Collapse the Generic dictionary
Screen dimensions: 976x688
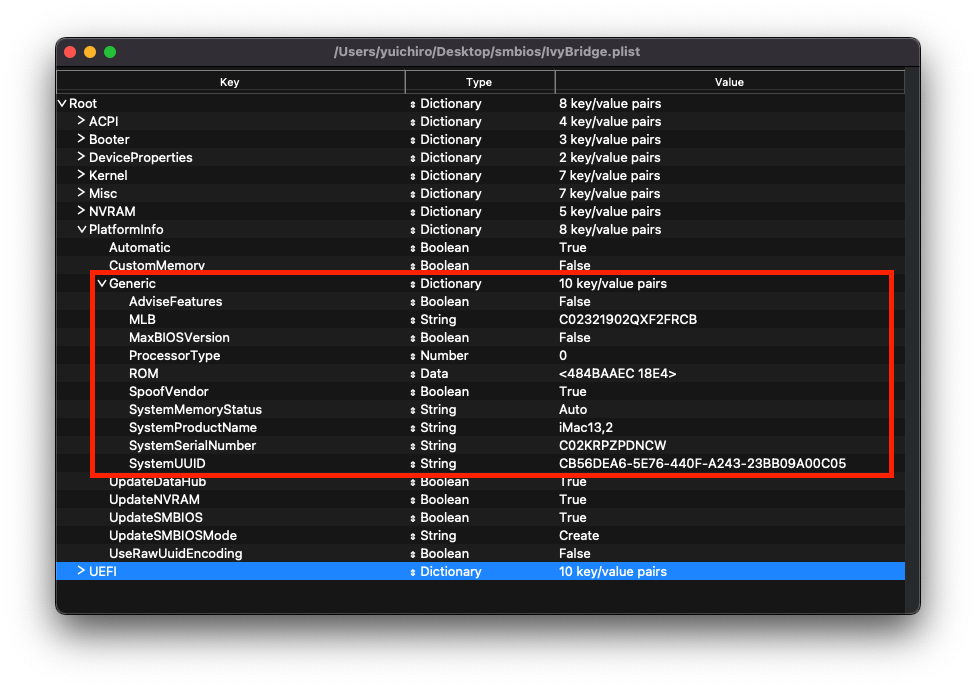tap(101, 283)
